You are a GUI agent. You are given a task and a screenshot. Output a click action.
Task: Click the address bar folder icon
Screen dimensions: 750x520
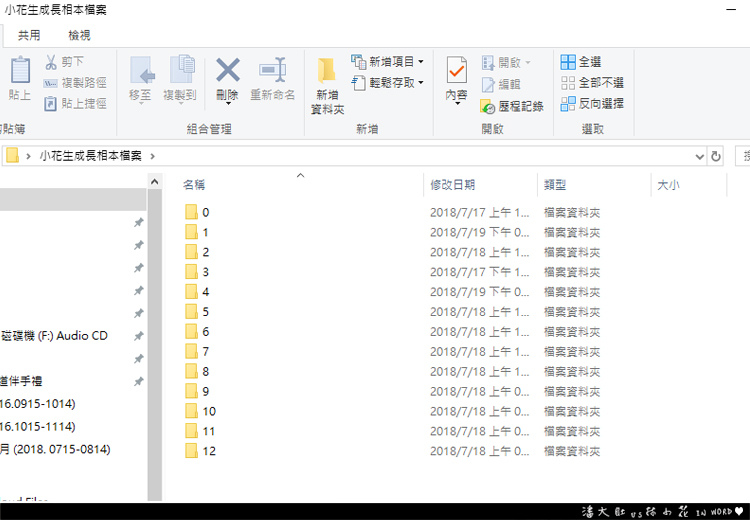point(12,155)
